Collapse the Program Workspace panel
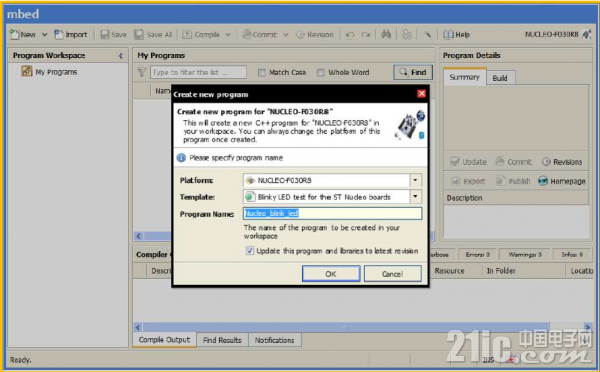 click(121, 55)
